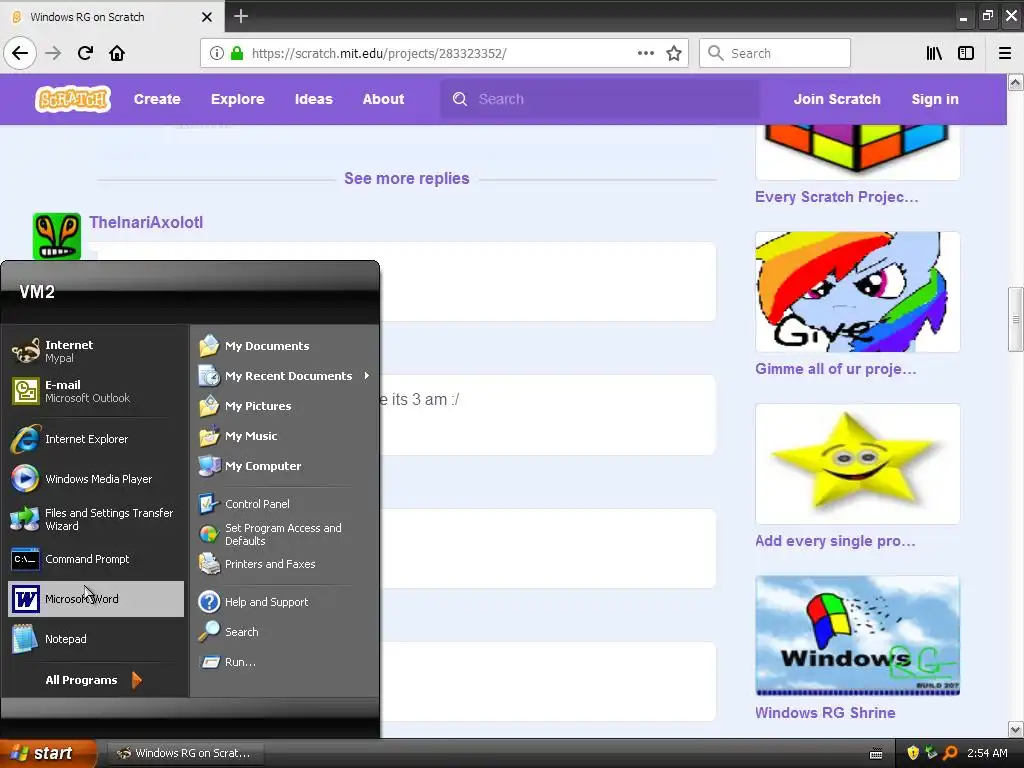The width and height of the screenshot is (1024, 768).
Task: Open Command Prompt
Action: click(x=95, y=559)
